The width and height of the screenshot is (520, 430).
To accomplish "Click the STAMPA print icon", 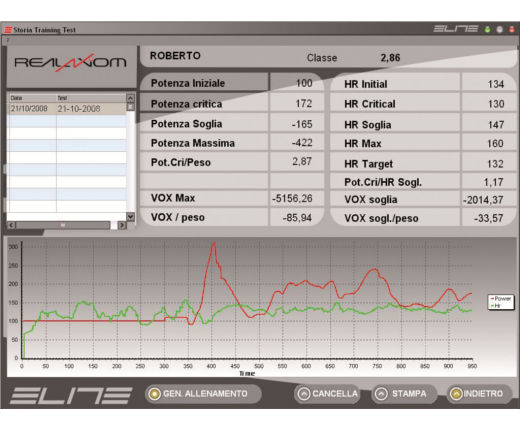I will [x=381, y=394].
